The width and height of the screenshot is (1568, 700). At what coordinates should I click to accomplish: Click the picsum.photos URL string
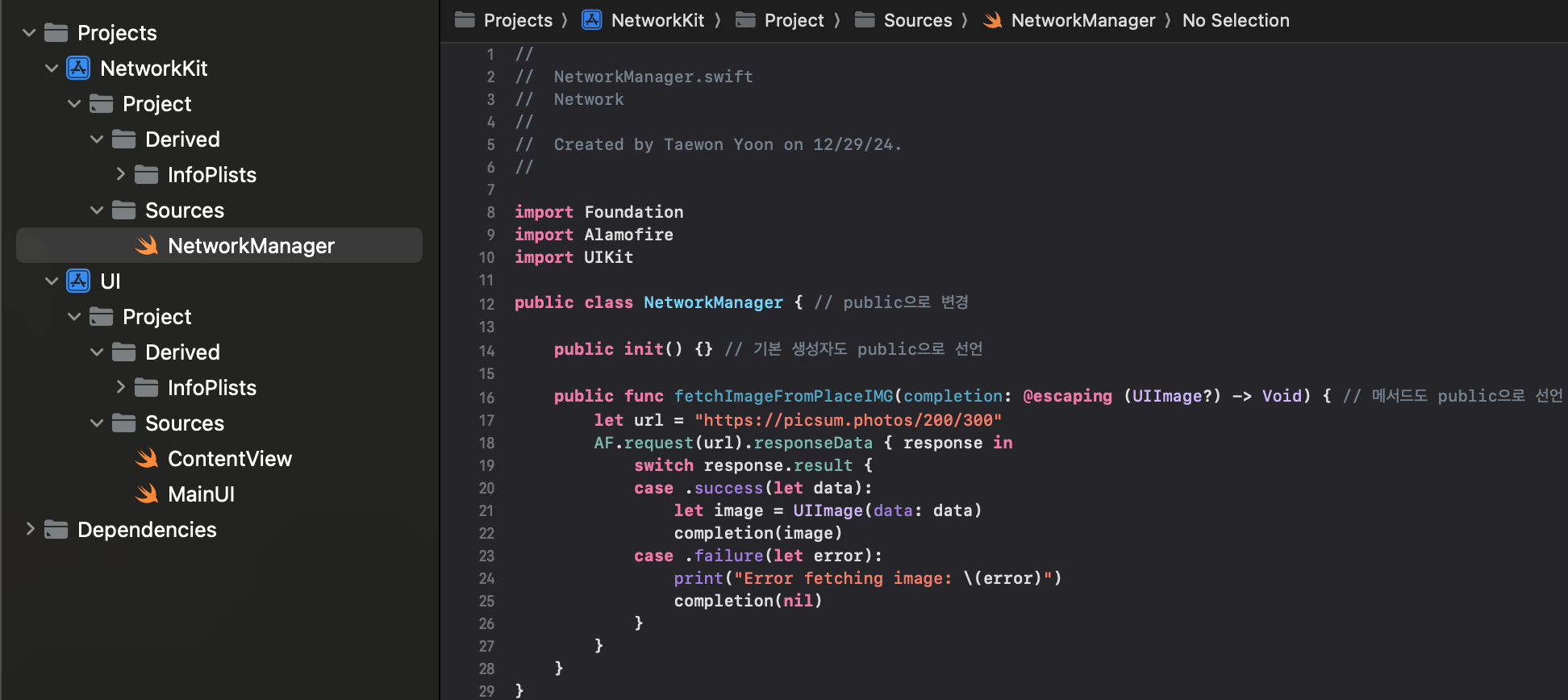[848, 420]
